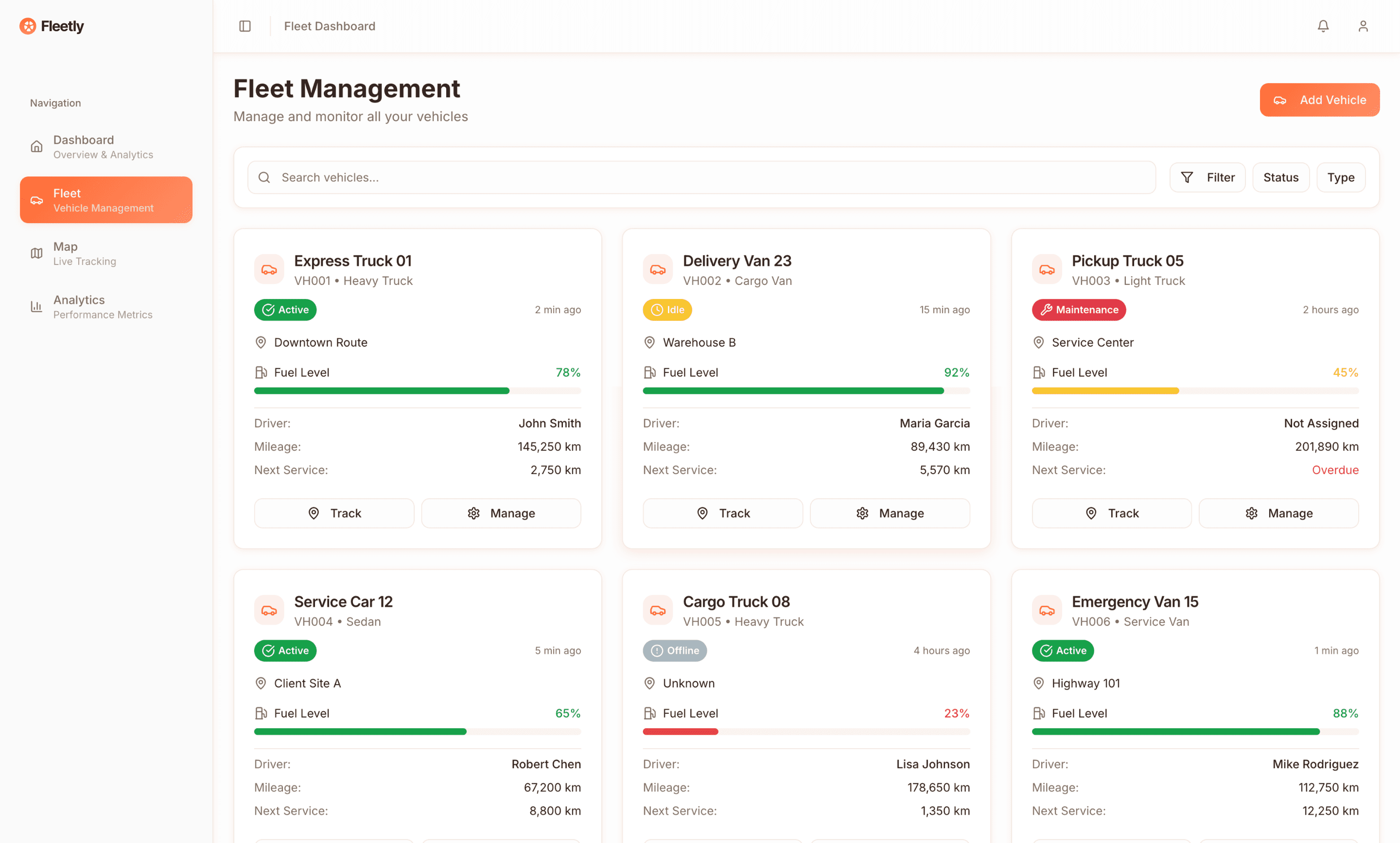Click the Fleetly logo icon

pos(27,26)
